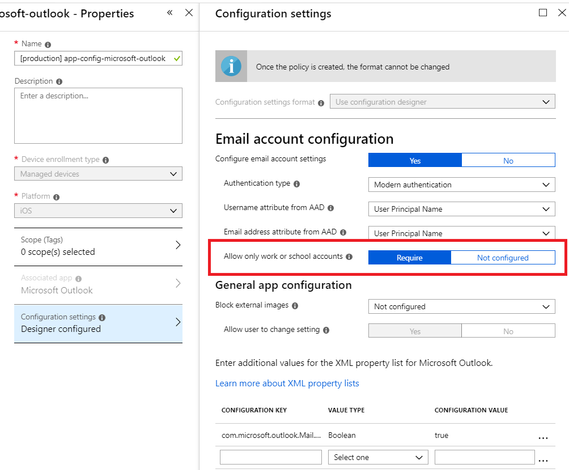The height and width of the screenshot is (470, 569).
Task: Open Email address attribute from AAD dropdown
Action: point(462,233)
